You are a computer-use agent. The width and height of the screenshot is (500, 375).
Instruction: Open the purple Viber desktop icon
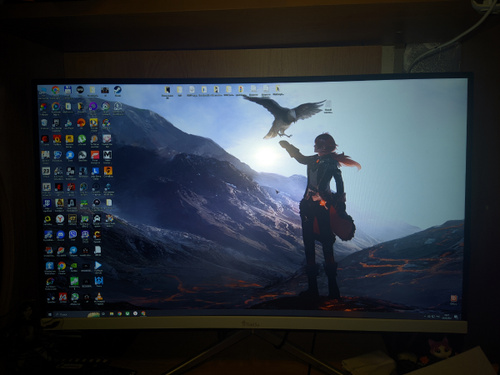pyautogui.click(x=73, y=235)
